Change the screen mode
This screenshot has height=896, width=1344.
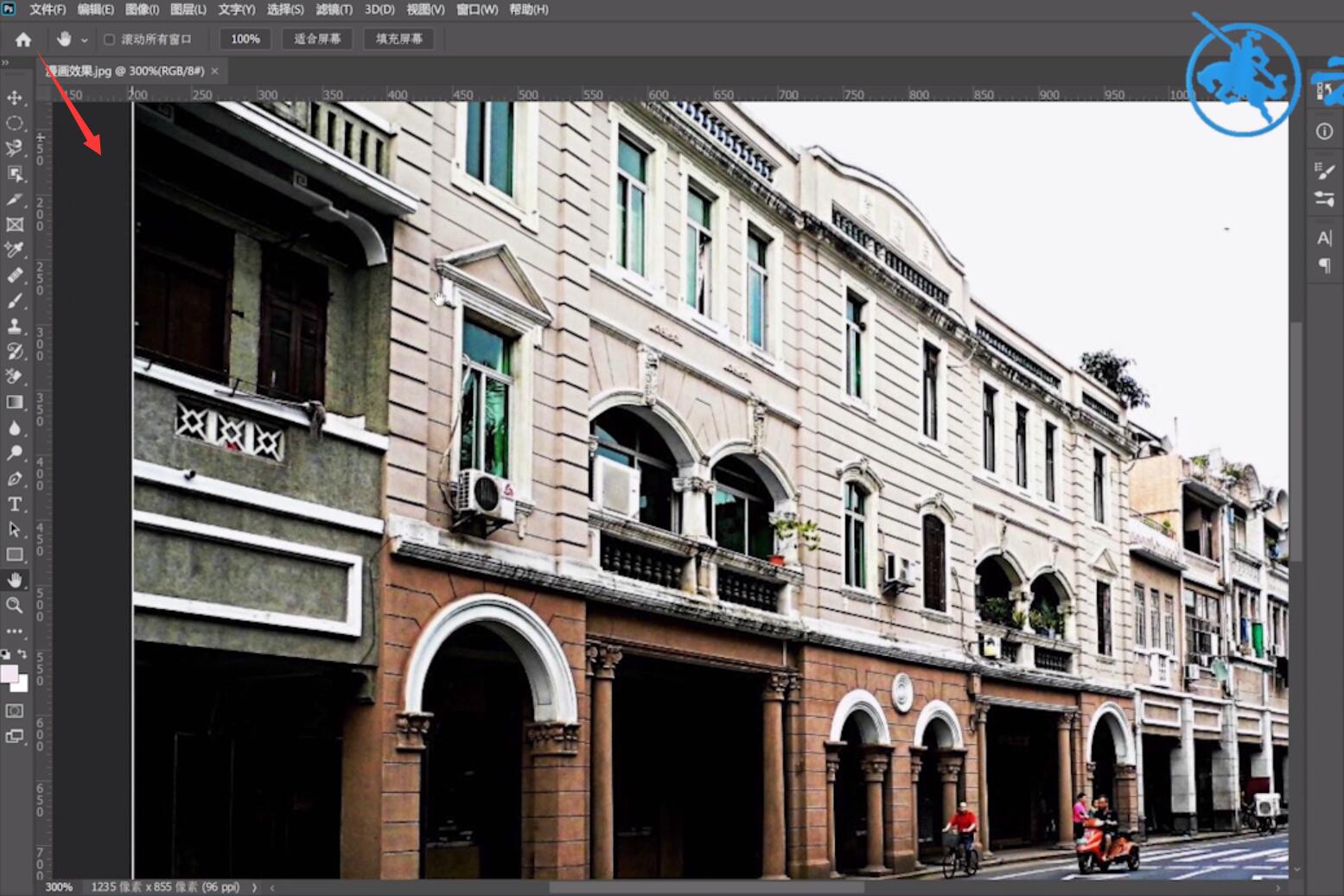tap(15, 736)
